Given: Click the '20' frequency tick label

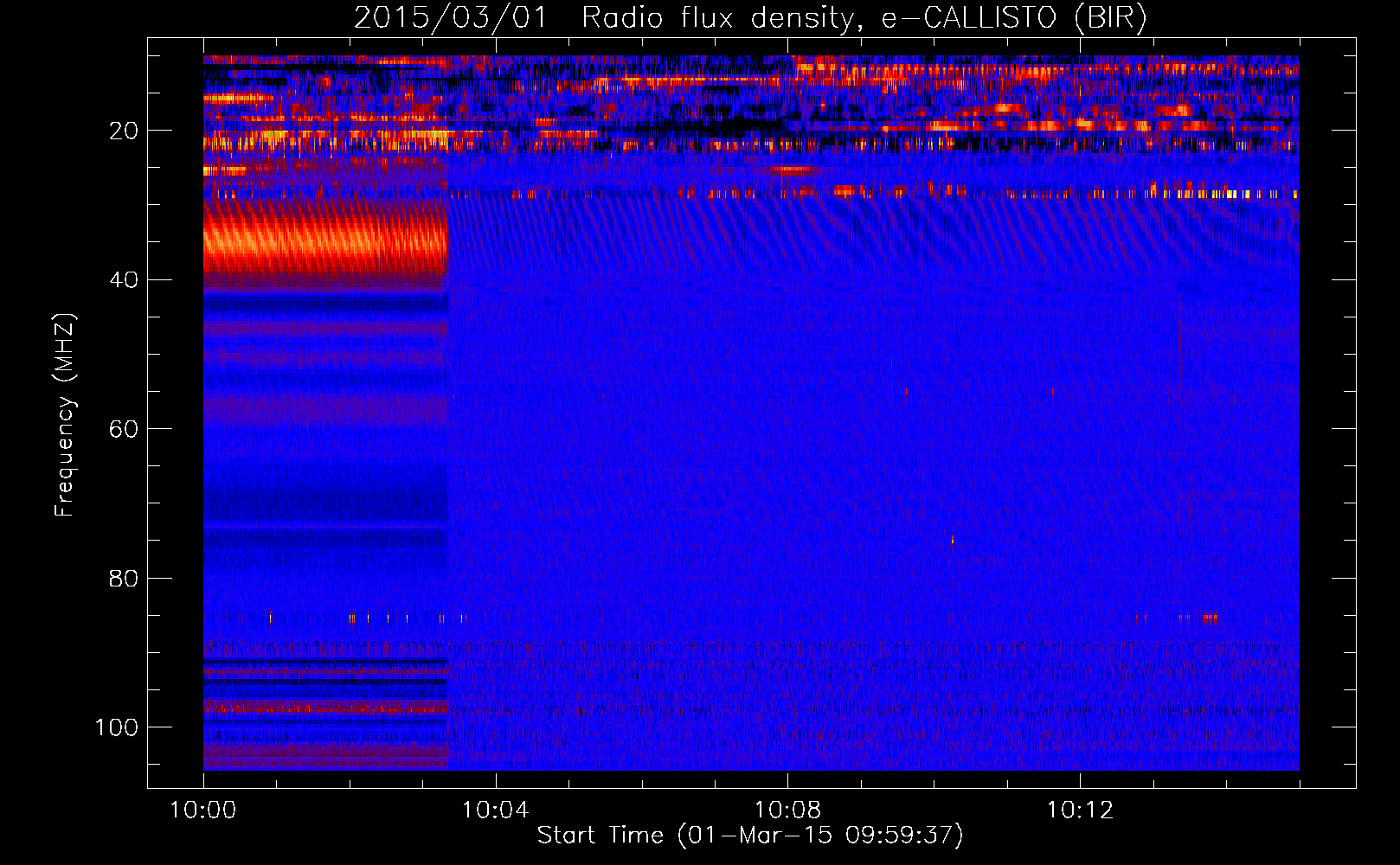Looking at the screenshot, I should (124, 131).
